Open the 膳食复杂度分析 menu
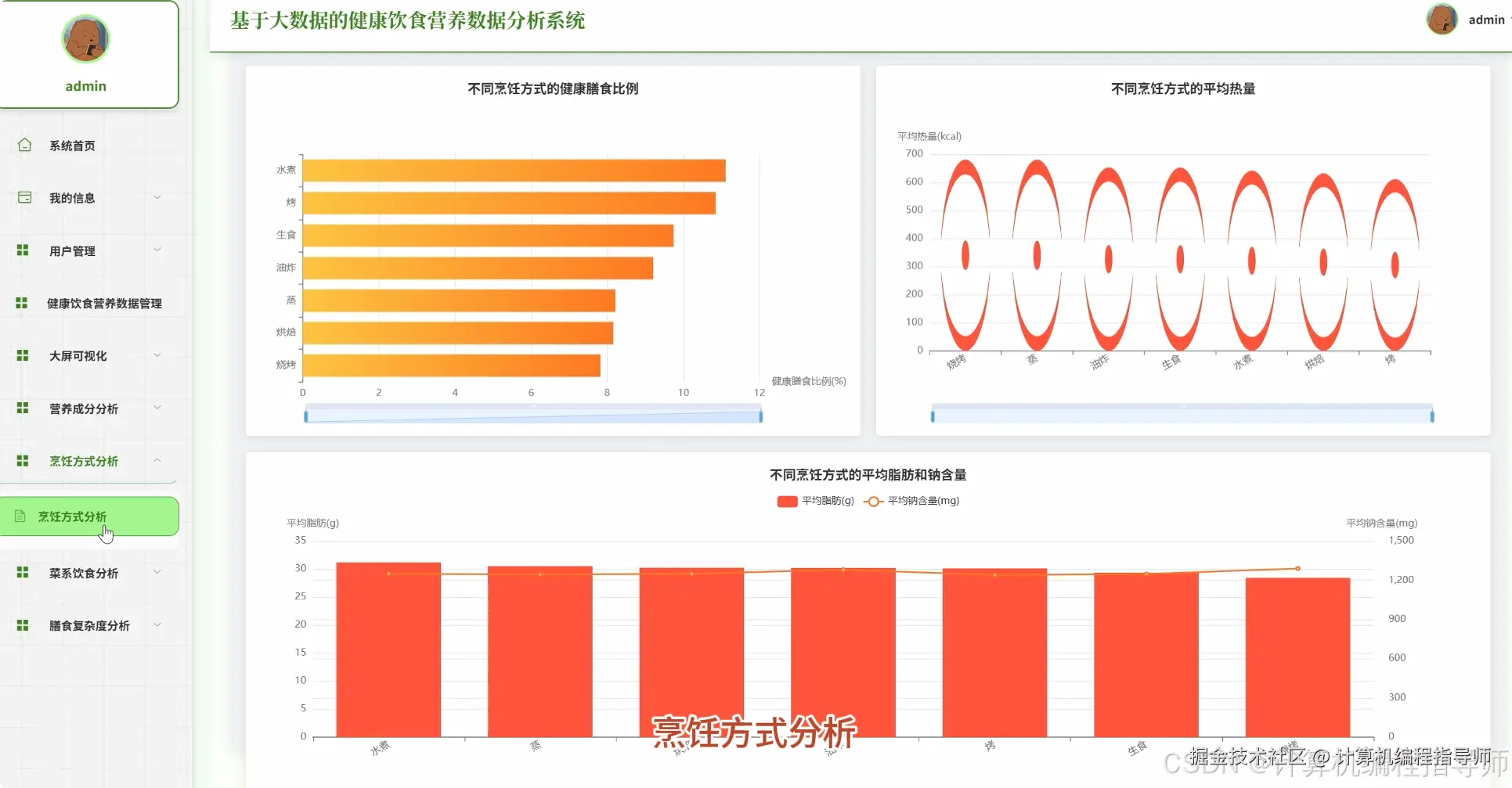This screenshot has height=788, width=1512. (x=89, y=626)
